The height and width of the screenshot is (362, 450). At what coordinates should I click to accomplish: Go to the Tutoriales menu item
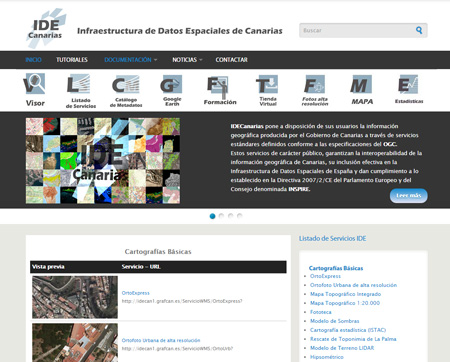(72, 60)
